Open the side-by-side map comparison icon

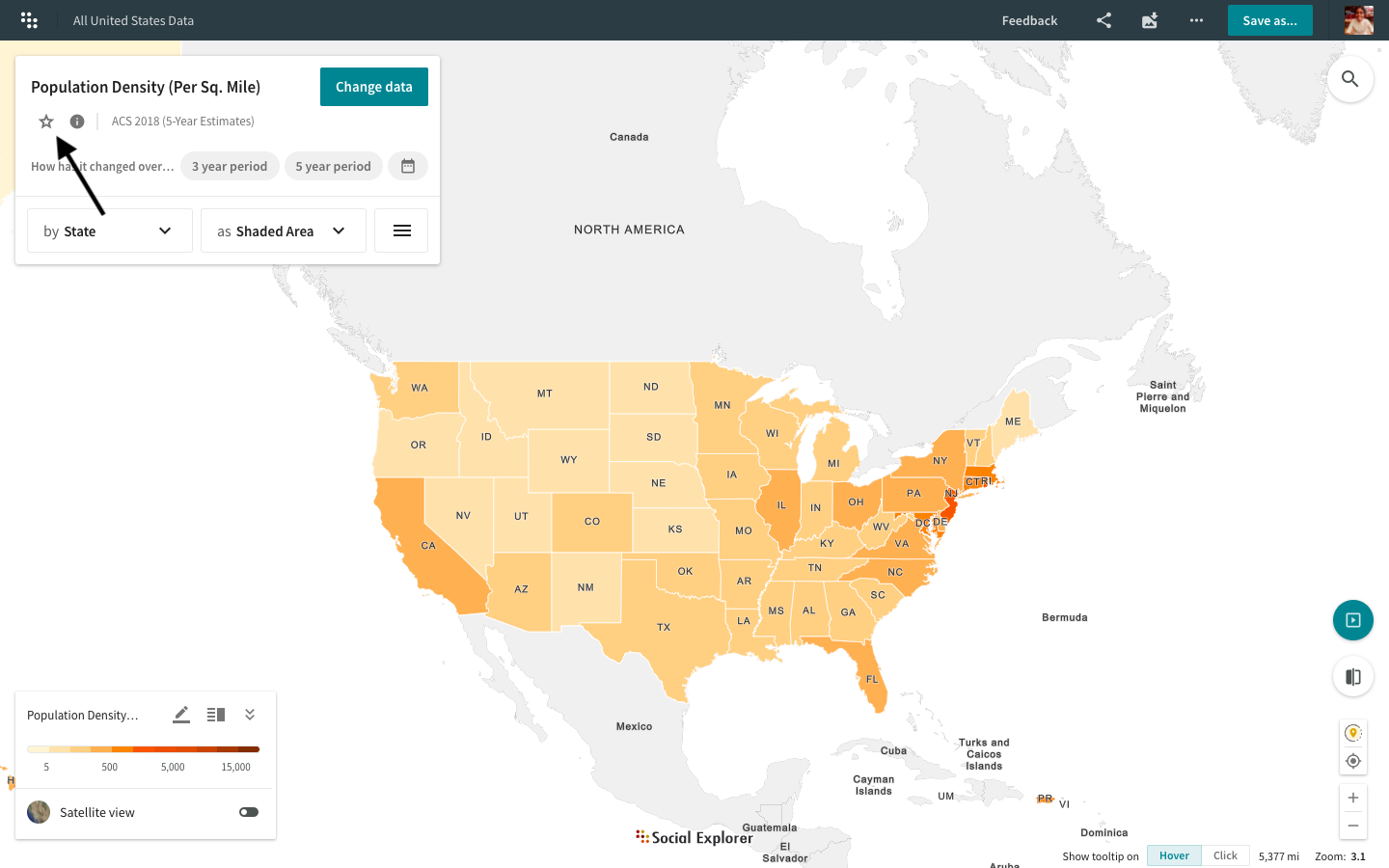1353,676
